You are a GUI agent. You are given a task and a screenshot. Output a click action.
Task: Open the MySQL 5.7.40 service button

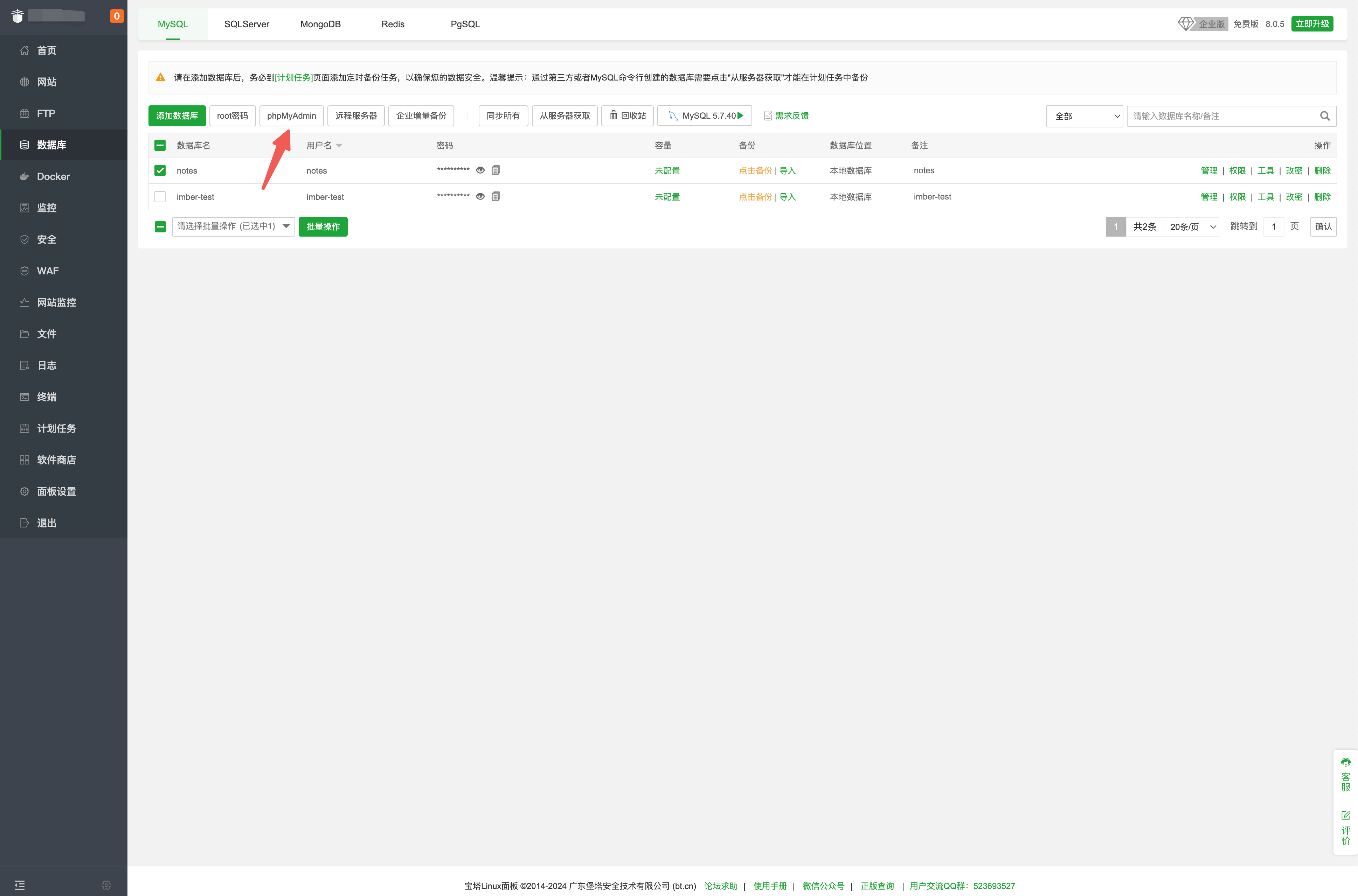704,115
